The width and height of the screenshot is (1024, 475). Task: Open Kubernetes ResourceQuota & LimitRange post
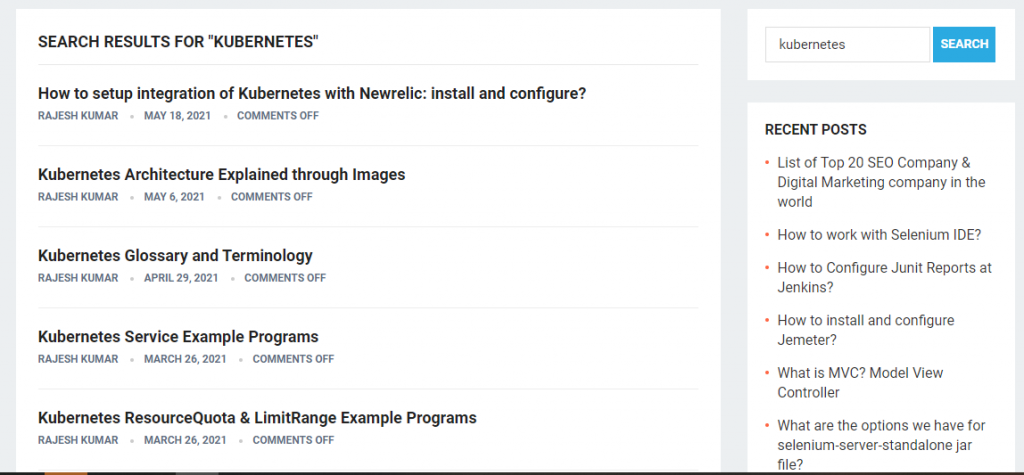[x=257, y=417]
